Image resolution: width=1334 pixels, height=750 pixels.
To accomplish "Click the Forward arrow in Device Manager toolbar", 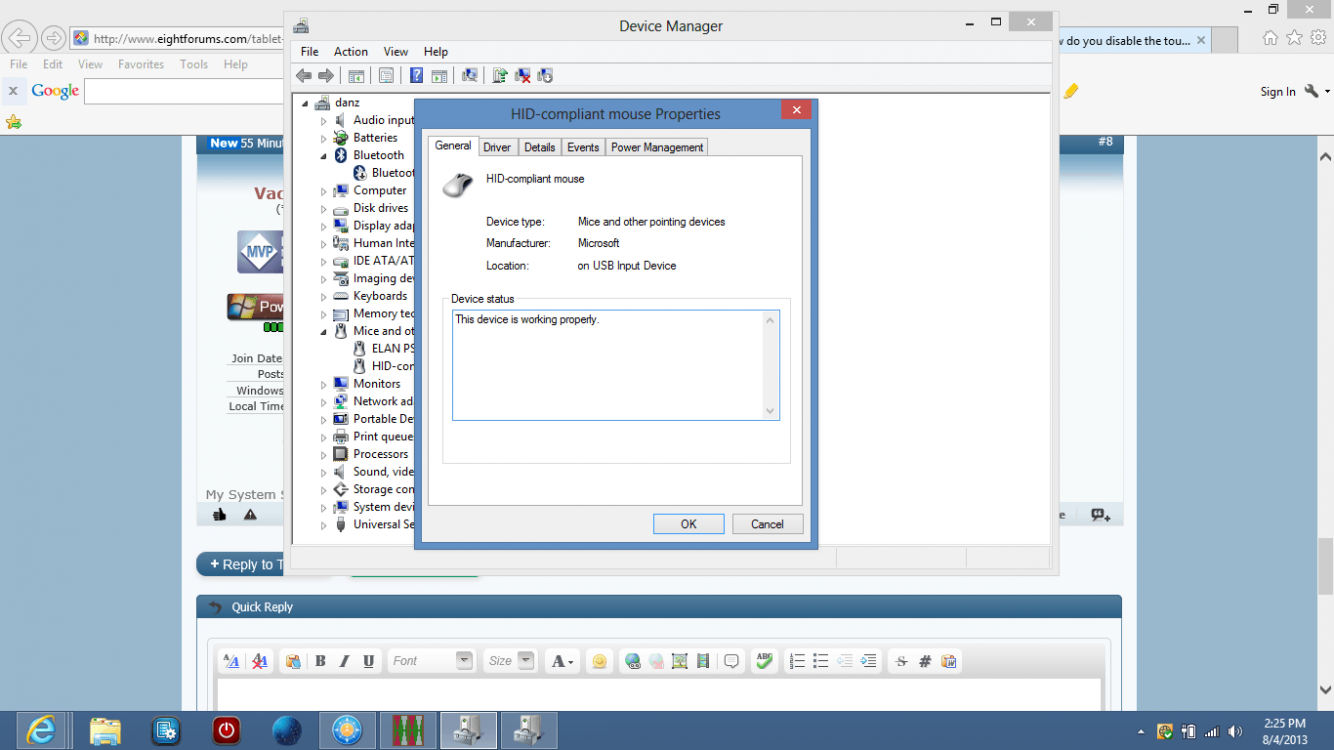I will (326, 76).
